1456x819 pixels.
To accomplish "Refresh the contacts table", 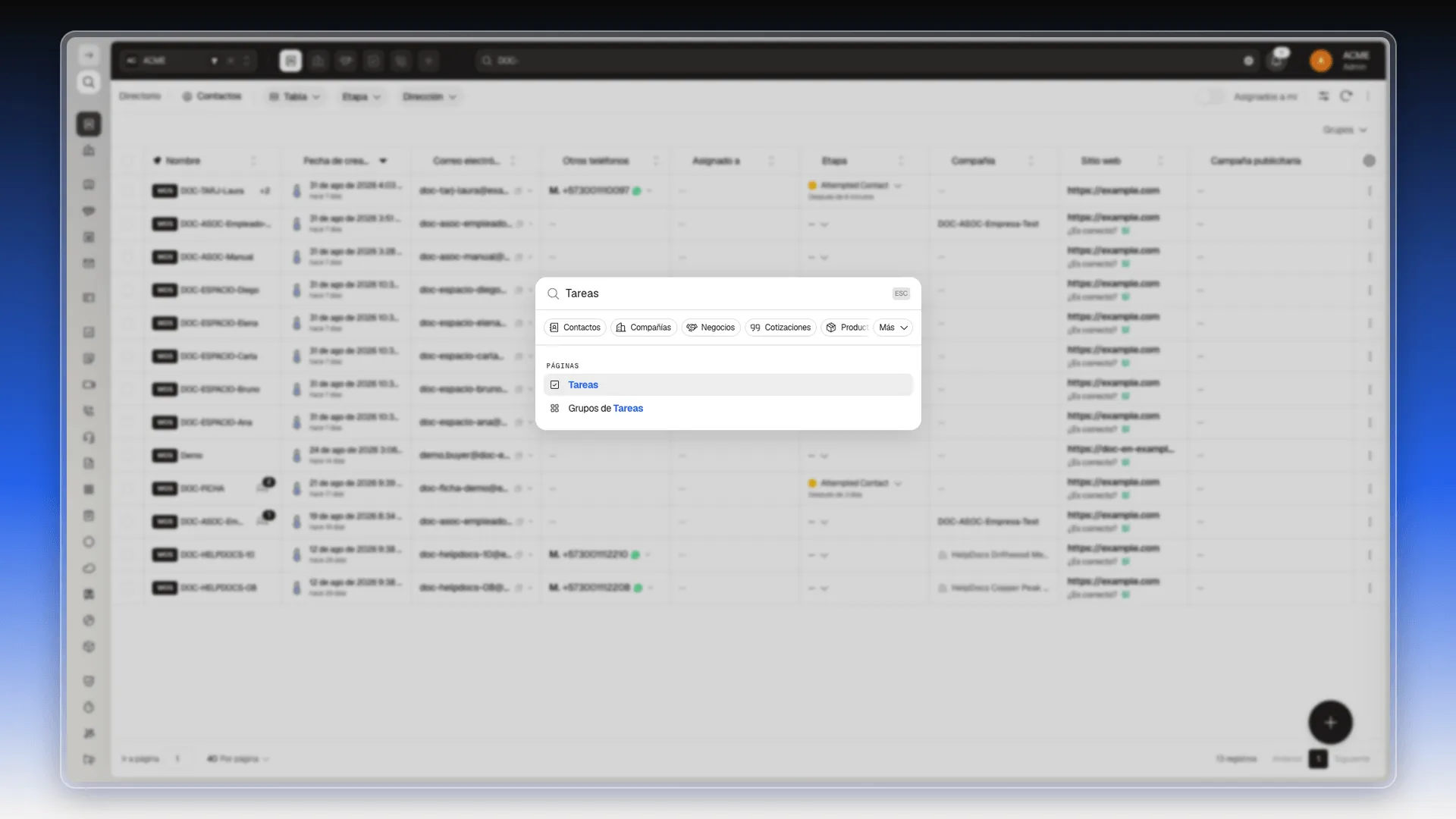I will 1346,96.
